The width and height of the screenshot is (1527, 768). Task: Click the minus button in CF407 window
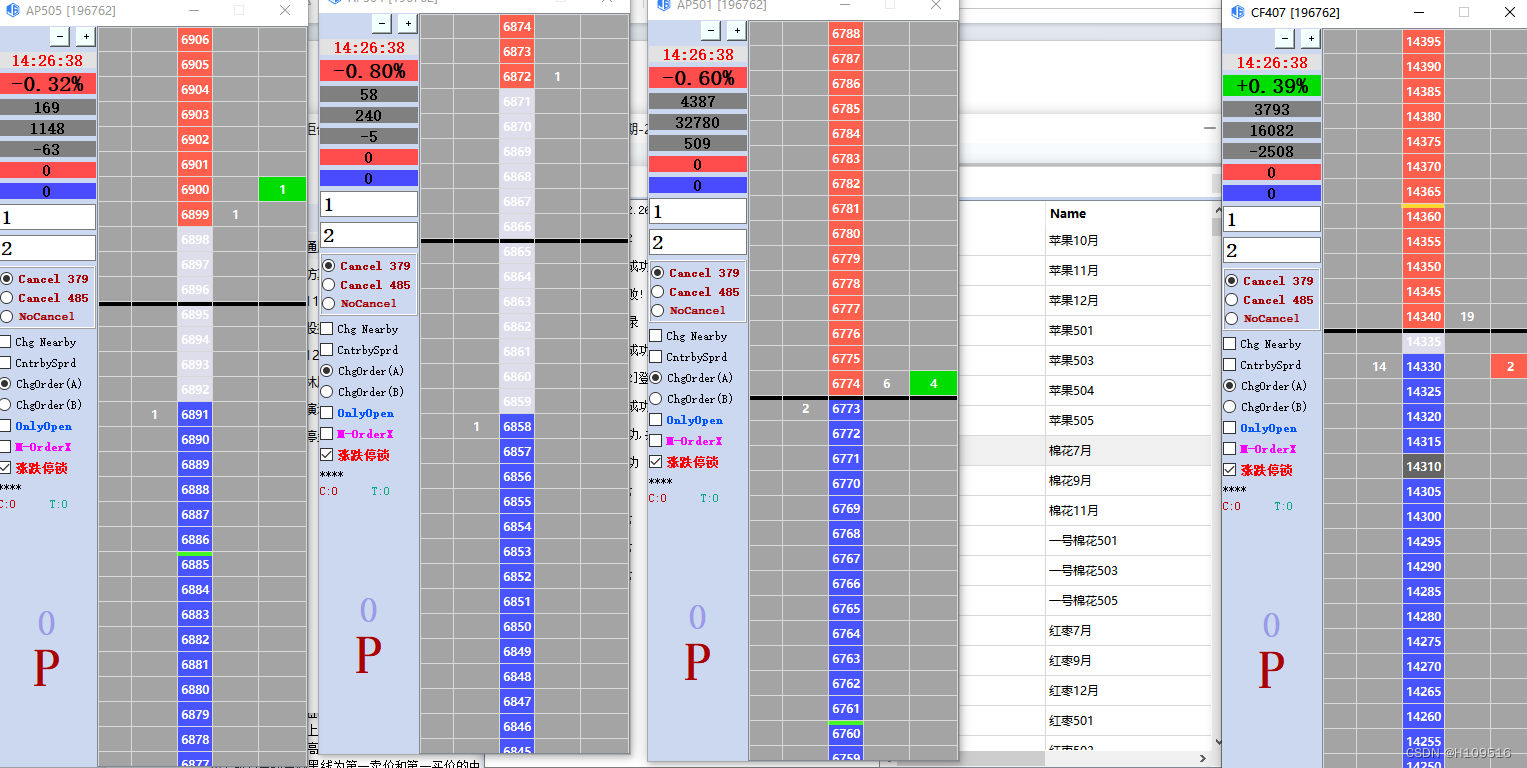click(1283, 38)
